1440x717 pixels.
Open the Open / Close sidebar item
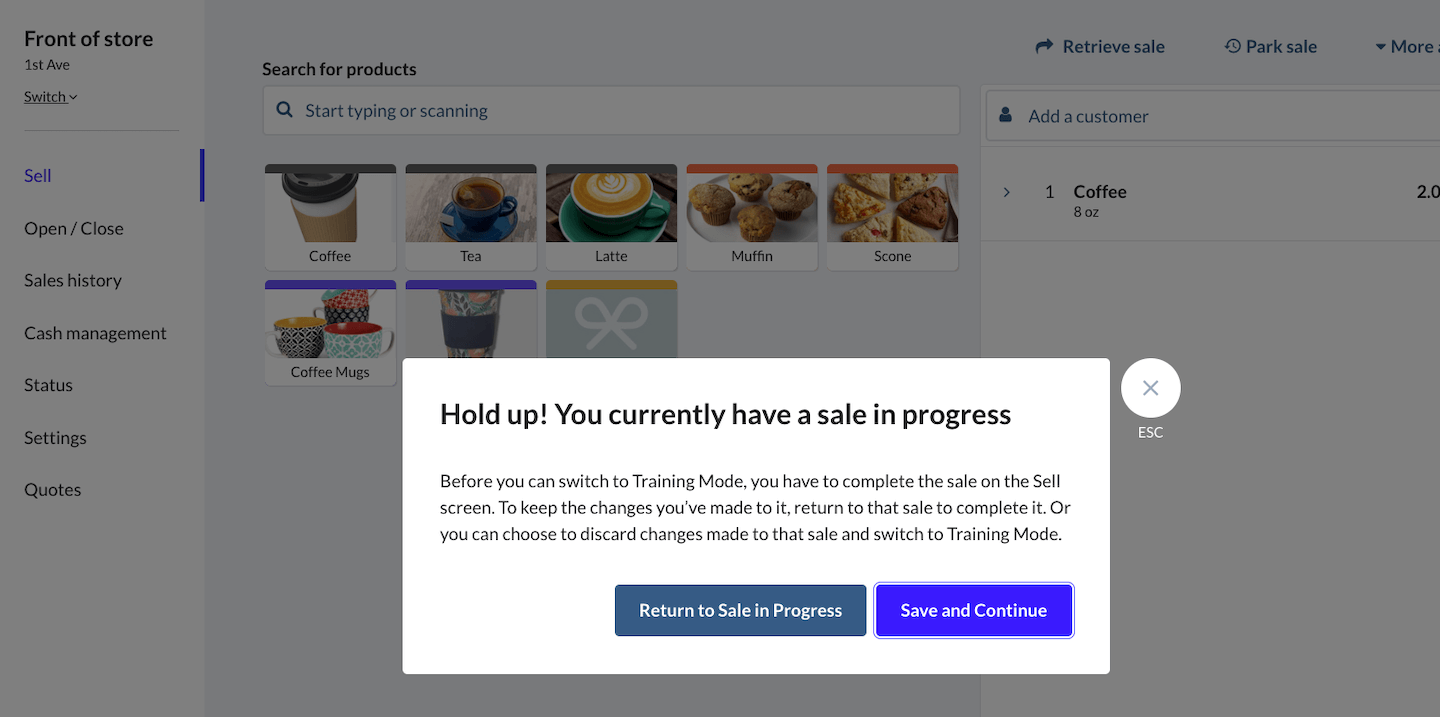pos(74,228)
